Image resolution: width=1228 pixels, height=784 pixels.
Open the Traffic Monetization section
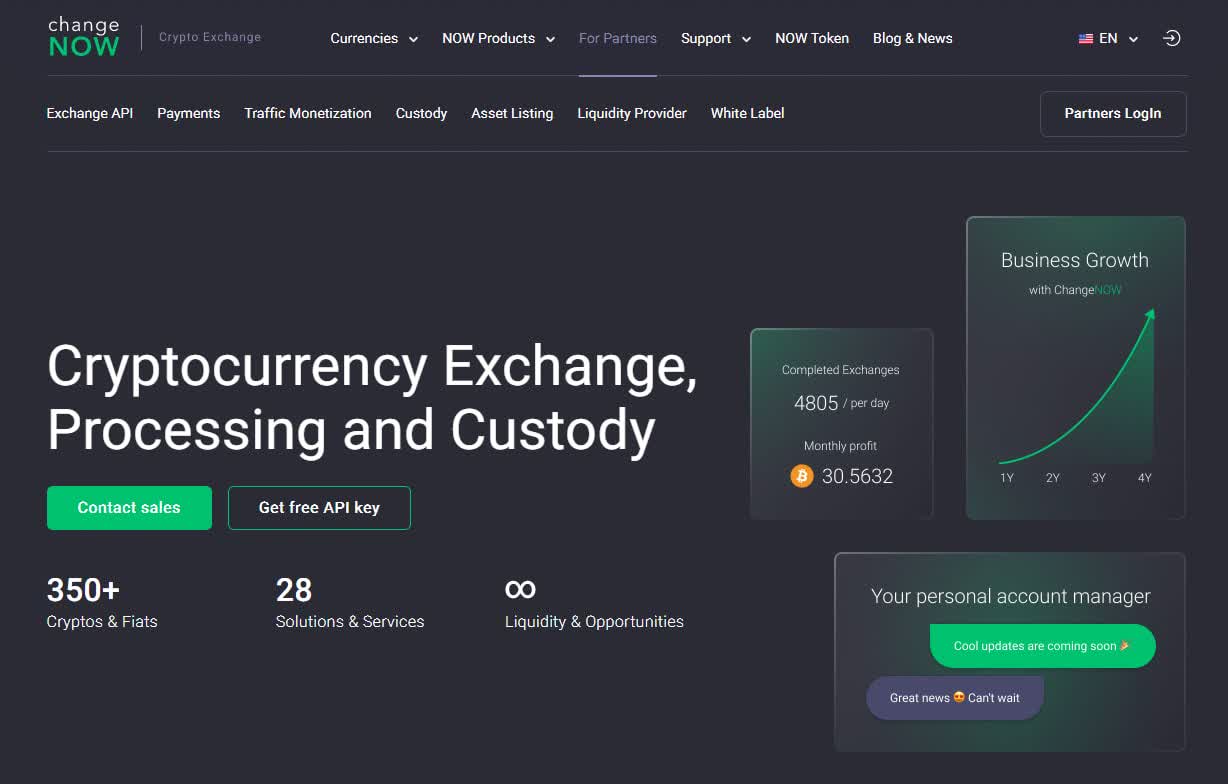click(307, 113)
